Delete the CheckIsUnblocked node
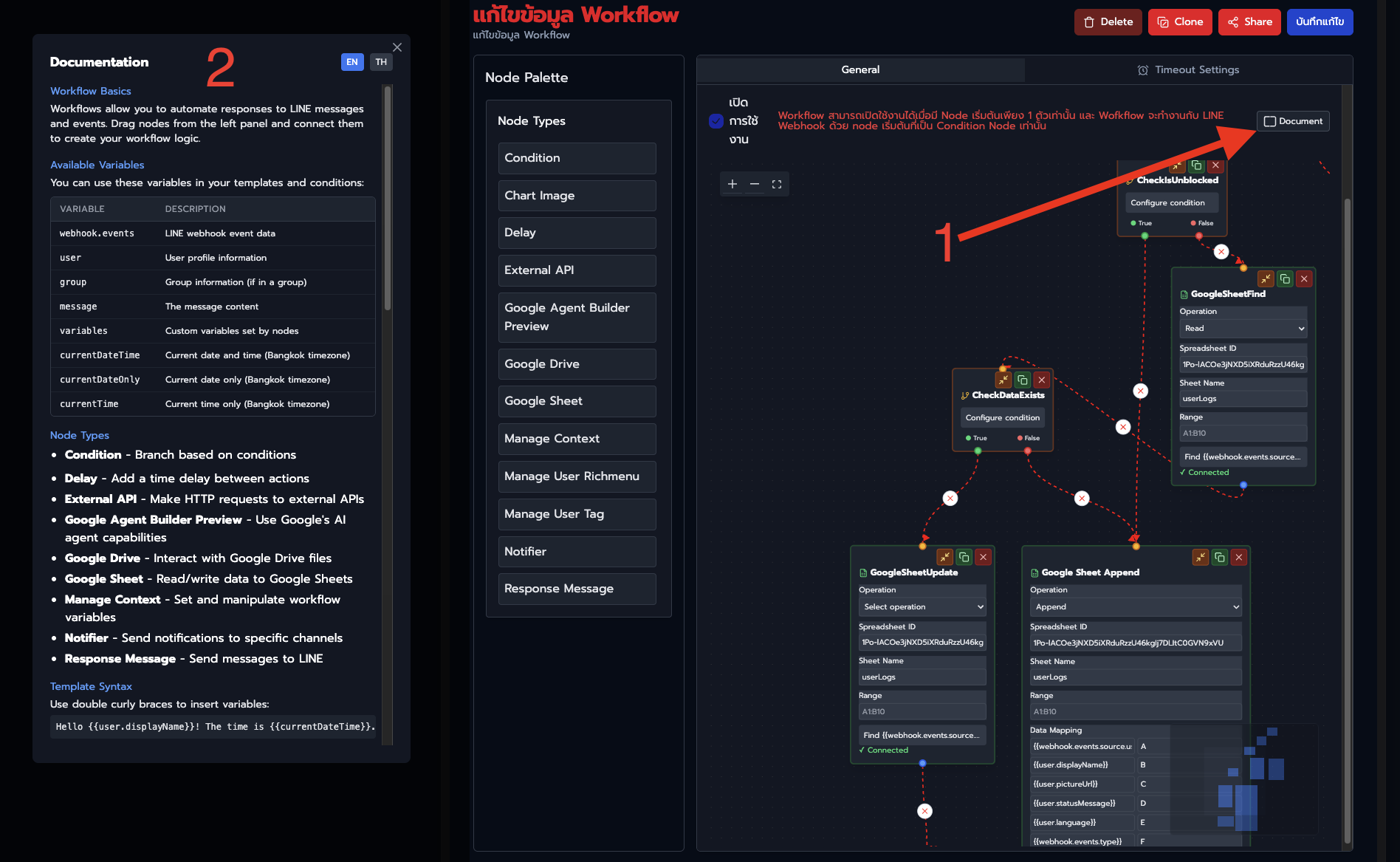Image resolution: width=1400 pixels, height=862 pixels. [x=1215, y=165]
